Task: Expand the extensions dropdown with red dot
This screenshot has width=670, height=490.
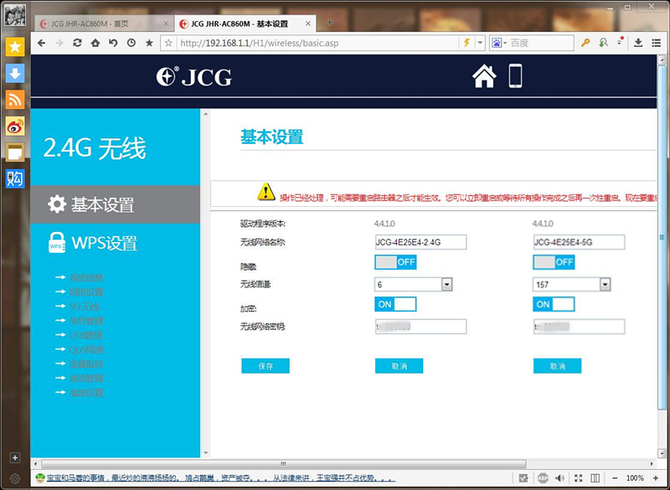Action: (x=620, y=42)
